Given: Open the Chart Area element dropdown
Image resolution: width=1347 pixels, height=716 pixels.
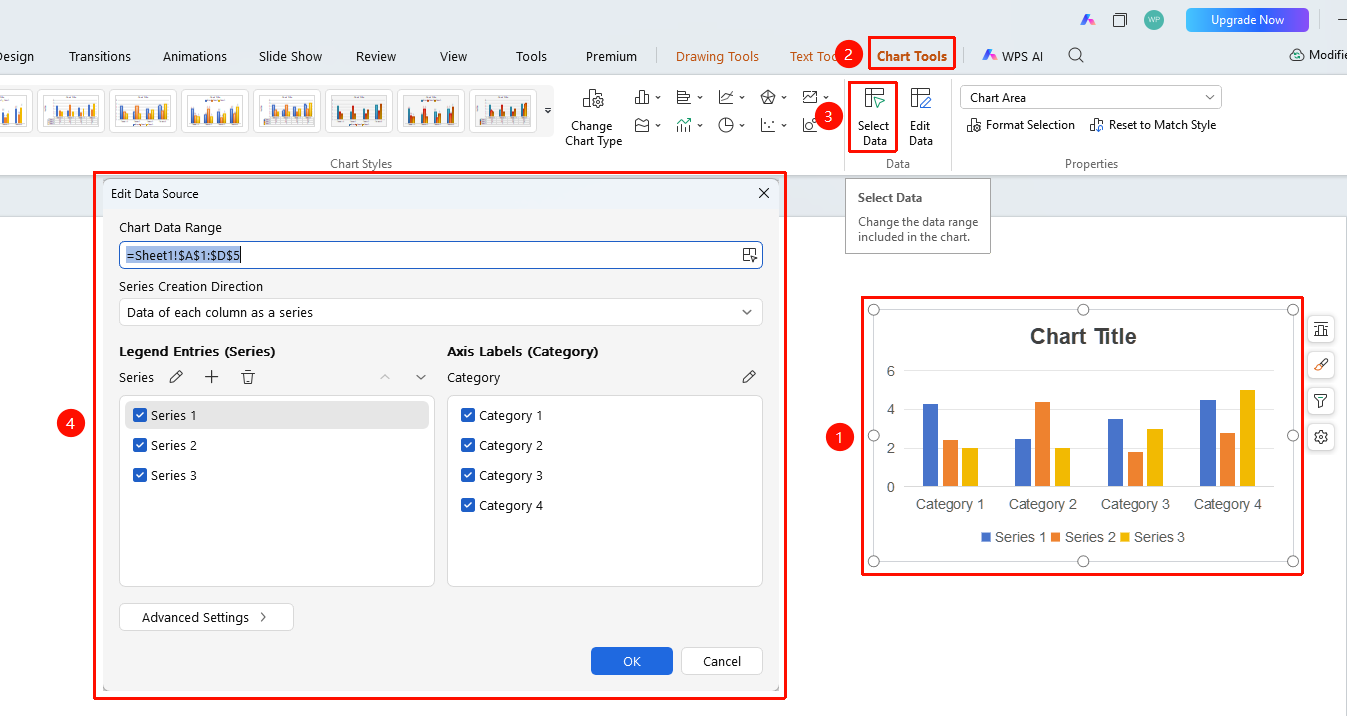Looking at the screenshot, I should pyautogui.click(x=1091, y=97).
